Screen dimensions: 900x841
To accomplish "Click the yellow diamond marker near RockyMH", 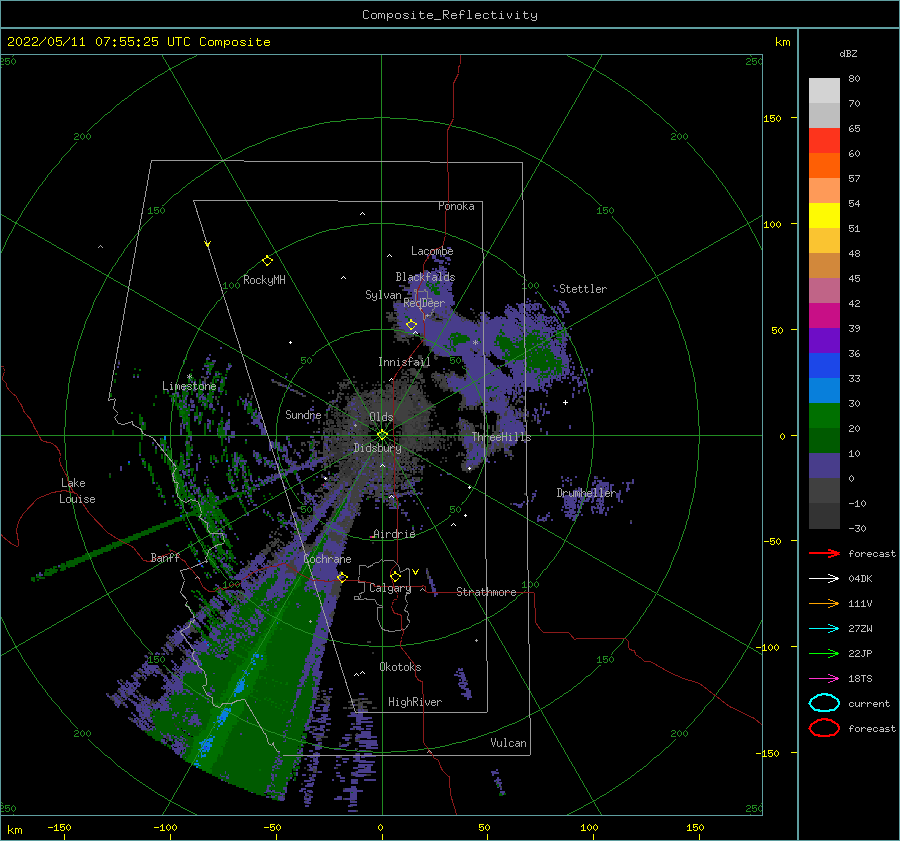I will click(x=267, y=261).
